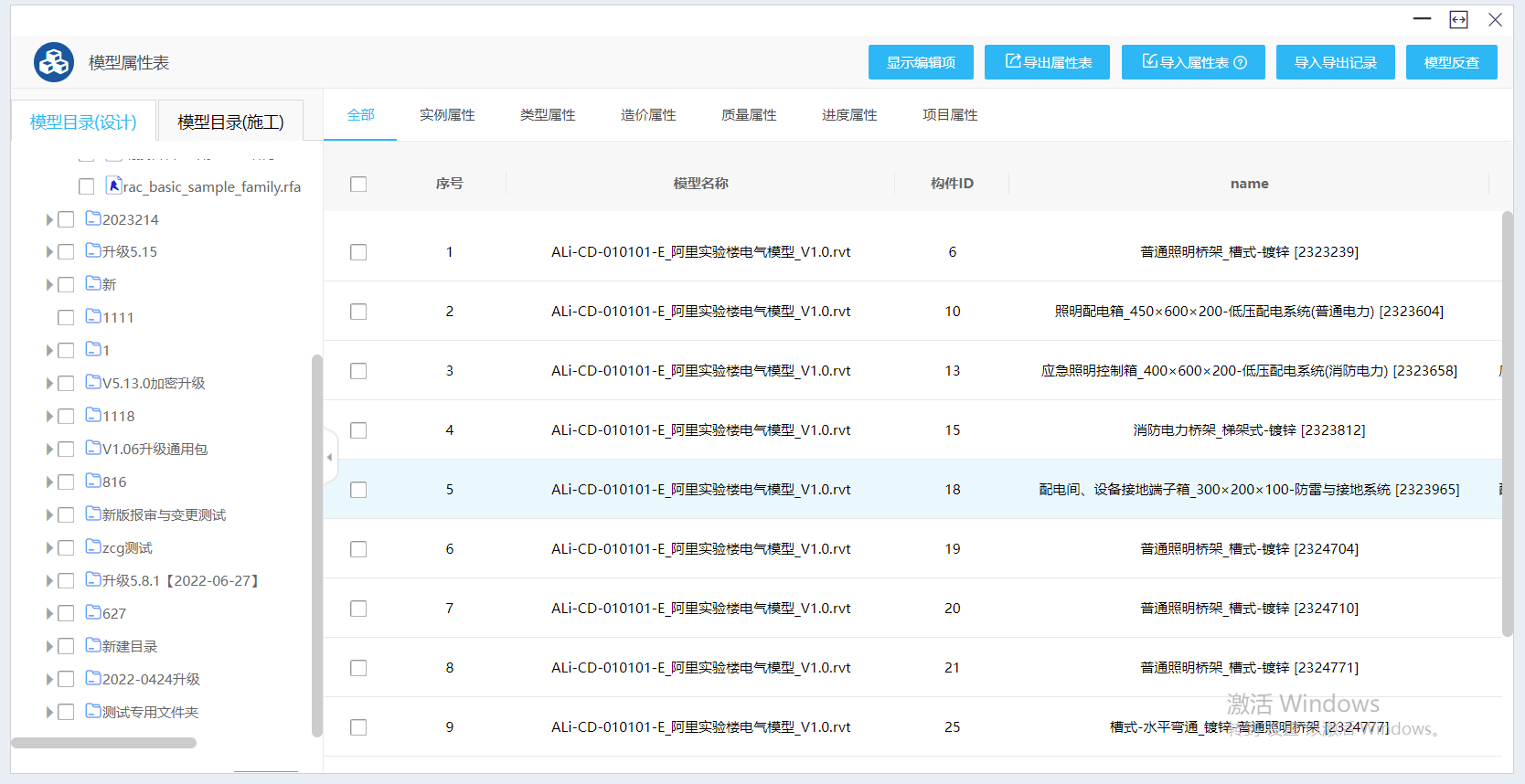The width and height of the screenshot is (1525, 784).
Task: Expand the 新 folder arrow
Action: tap(49, 285)
